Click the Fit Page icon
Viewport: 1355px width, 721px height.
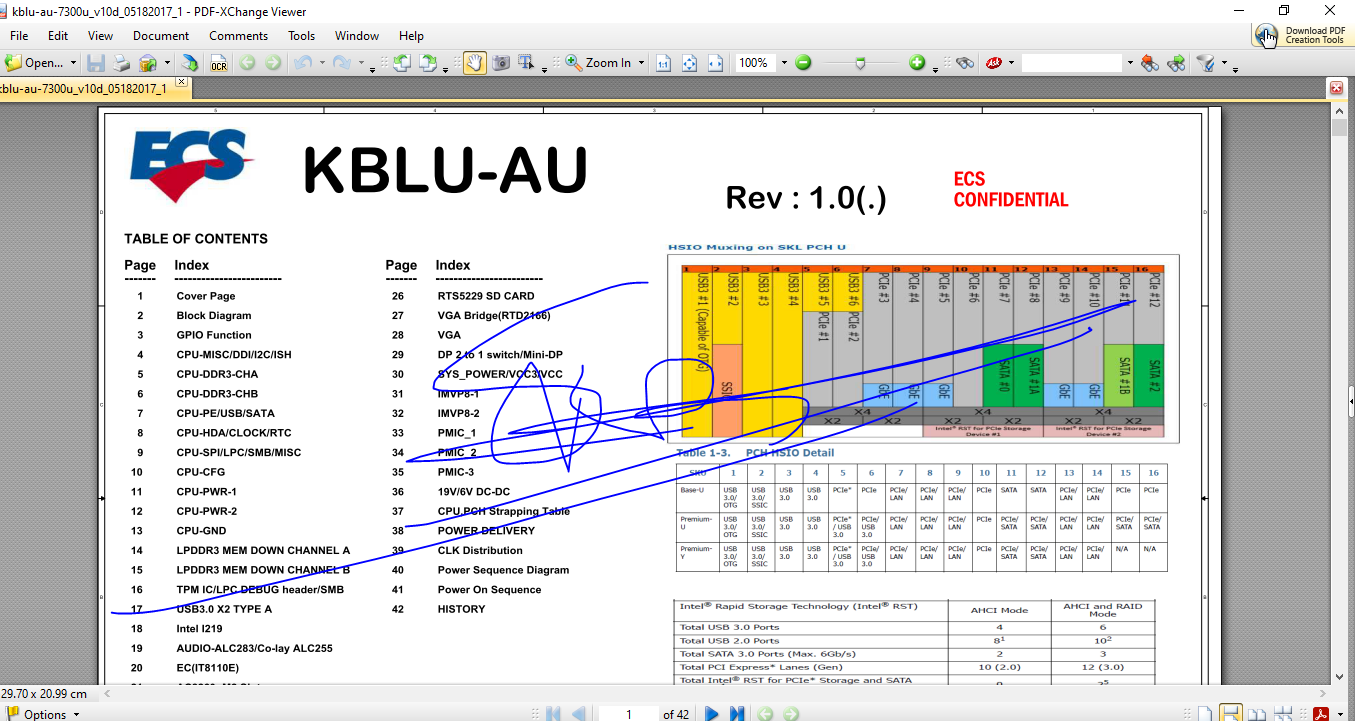pyautogui.click(x=689, y=63)
